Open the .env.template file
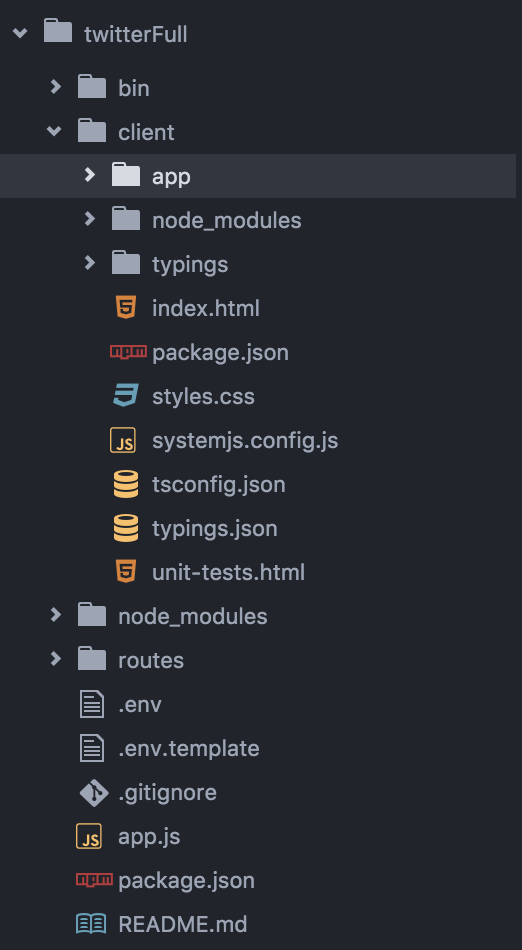This screenshot has width=522, height=950. (x=189, y=749)
